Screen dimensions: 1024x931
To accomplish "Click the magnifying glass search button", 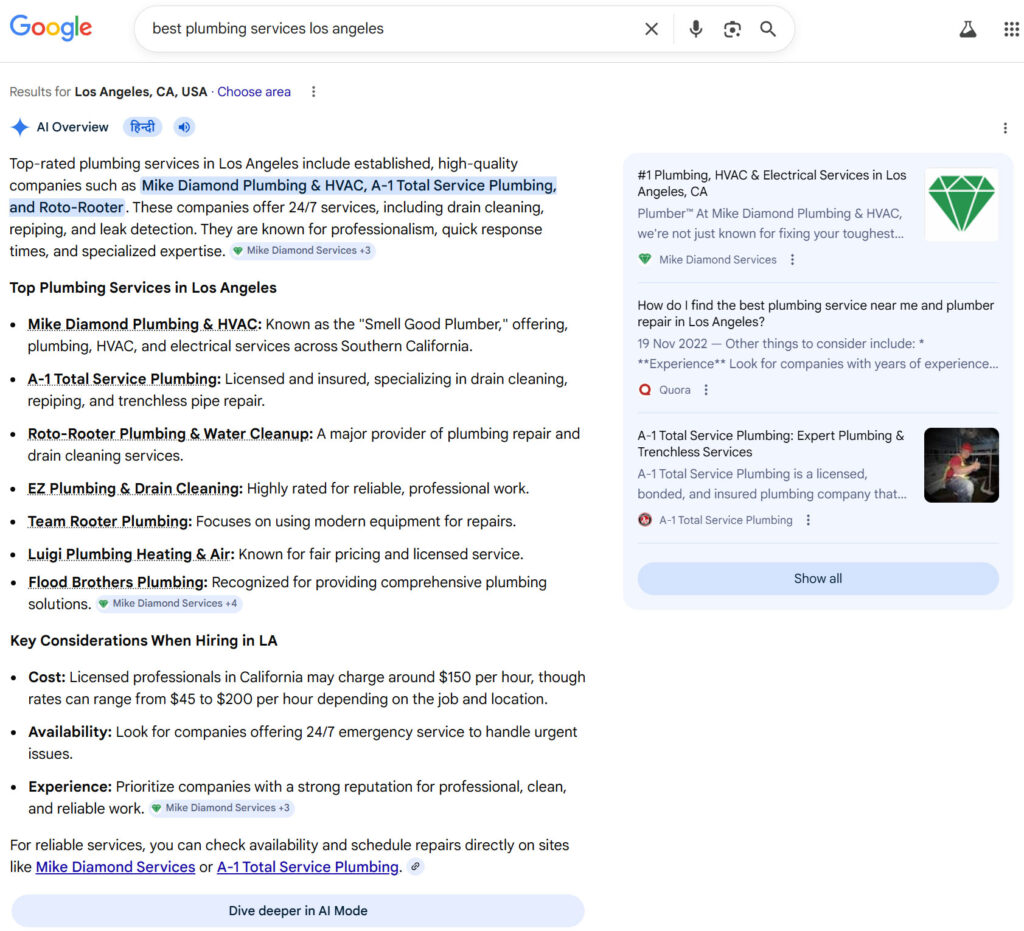I will [x=768, y=29].
